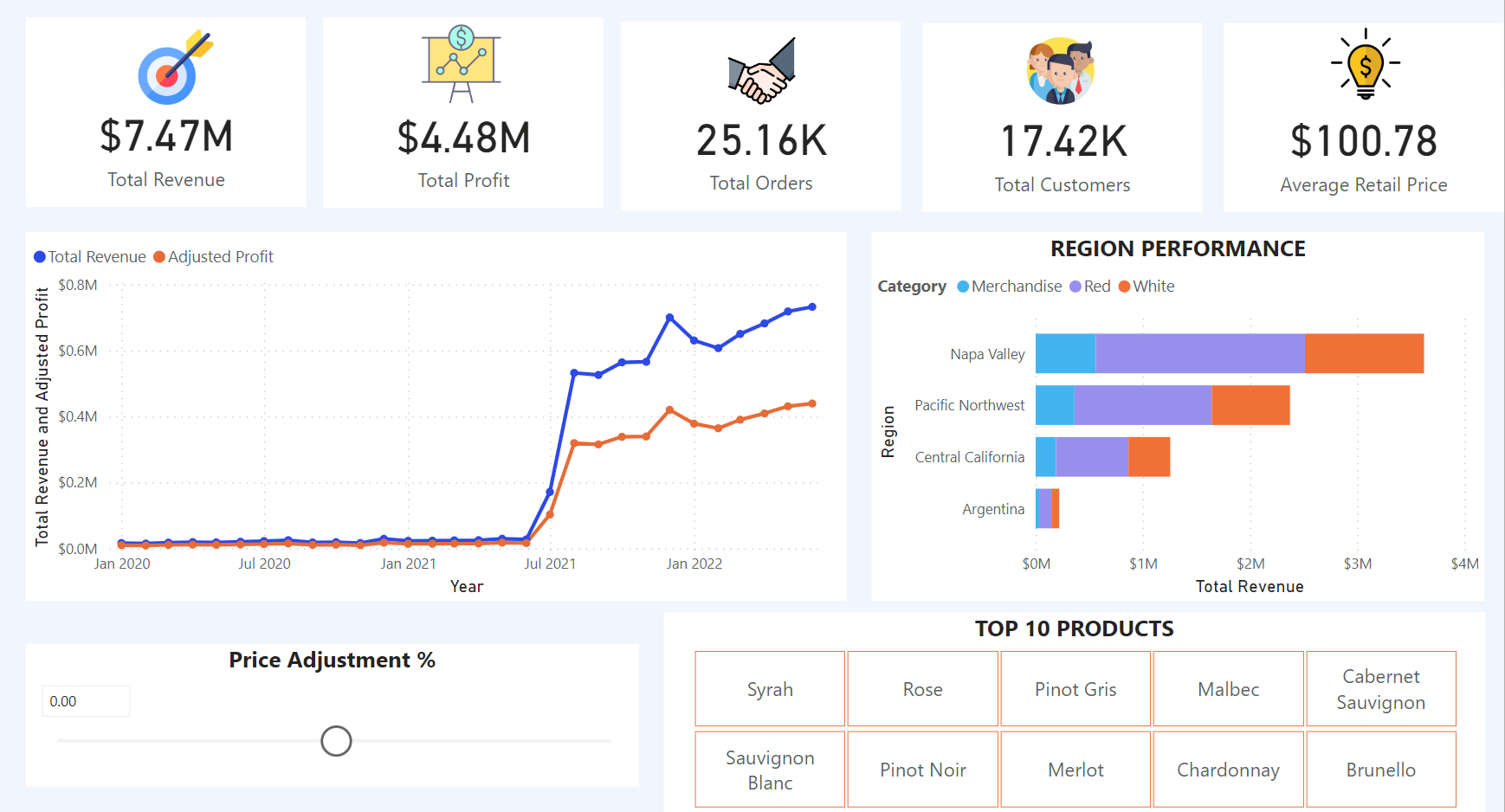Click the Price Adjustment value input box

click(x=86, y=701)
